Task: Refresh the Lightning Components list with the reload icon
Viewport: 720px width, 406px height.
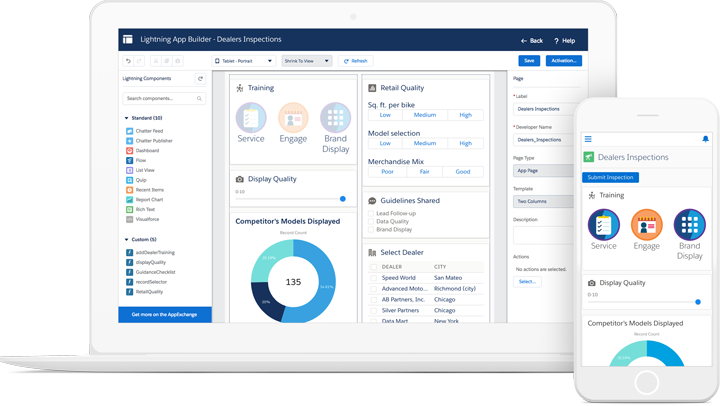Action: tap(200, 78)
